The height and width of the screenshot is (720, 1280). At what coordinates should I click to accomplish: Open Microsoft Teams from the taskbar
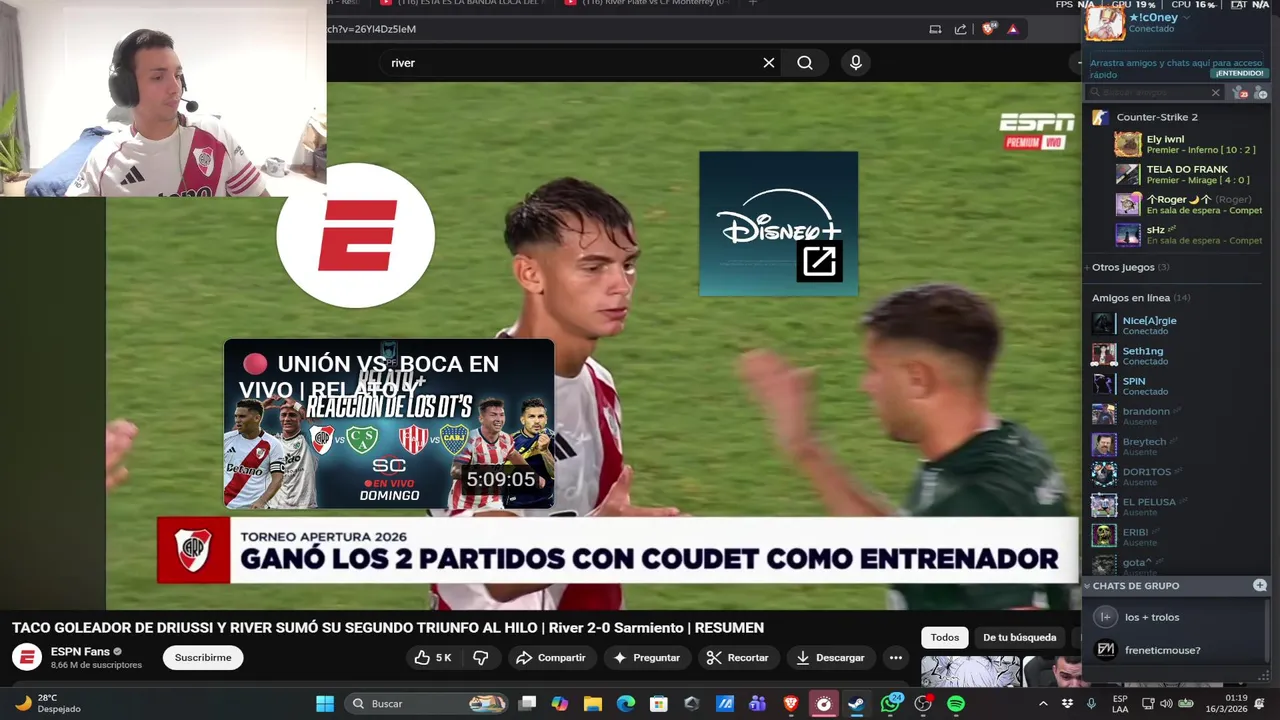pos(758,704)
